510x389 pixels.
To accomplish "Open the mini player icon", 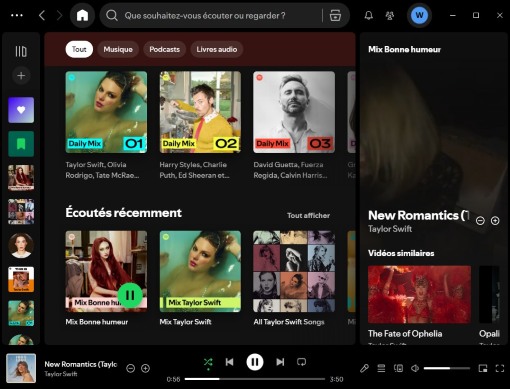I will coord(483,368).
